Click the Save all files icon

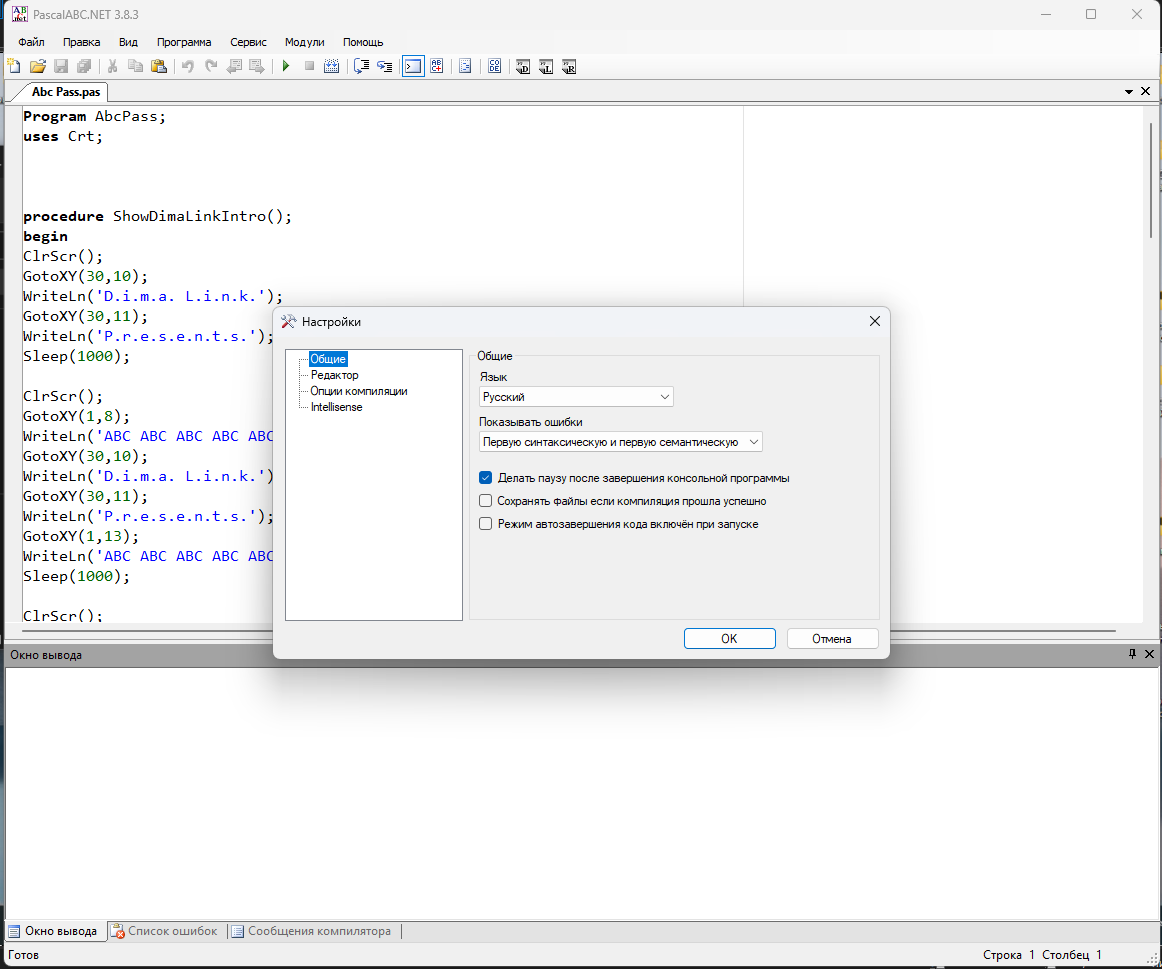(84, 66)
